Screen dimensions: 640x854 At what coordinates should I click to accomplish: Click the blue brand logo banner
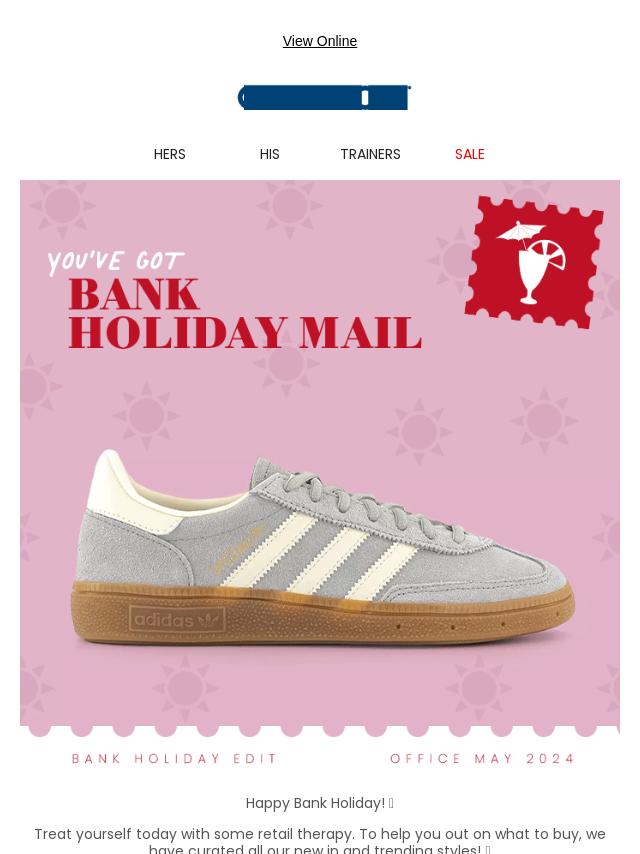tap(325, 97)
